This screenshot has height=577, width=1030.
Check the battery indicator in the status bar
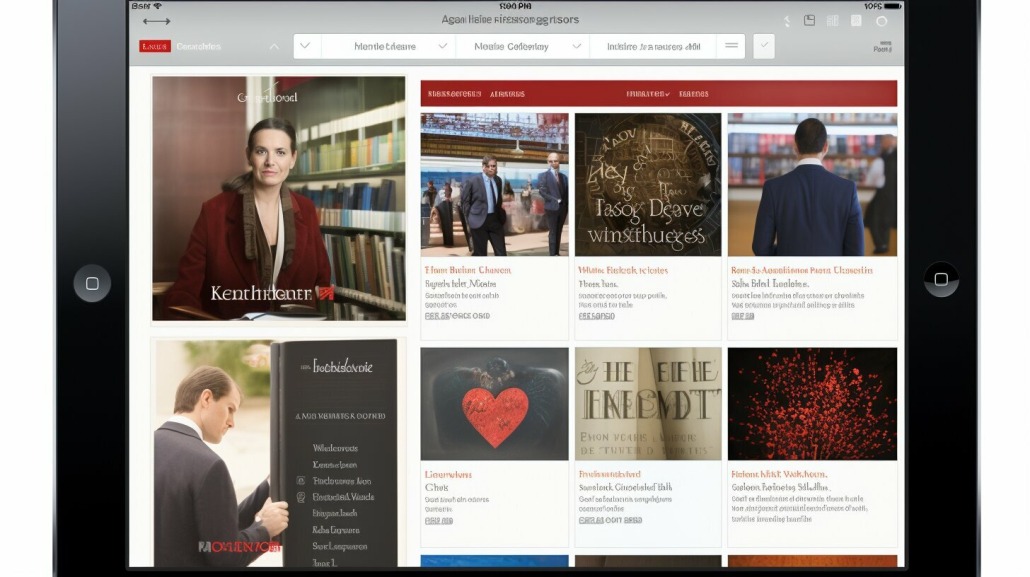pyautogui.click(x=892, y=6)
